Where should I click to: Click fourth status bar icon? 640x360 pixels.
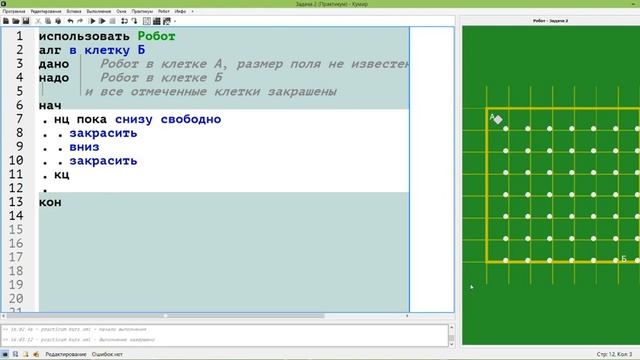[36, 354]
